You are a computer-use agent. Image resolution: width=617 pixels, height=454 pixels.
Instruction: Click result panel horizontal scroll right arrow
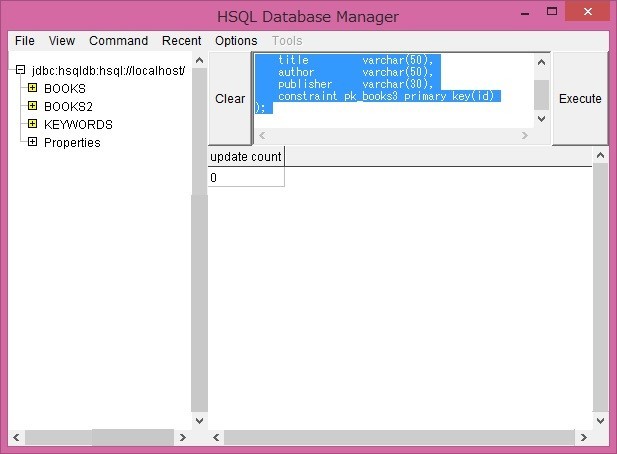click(x=584, y=437)
